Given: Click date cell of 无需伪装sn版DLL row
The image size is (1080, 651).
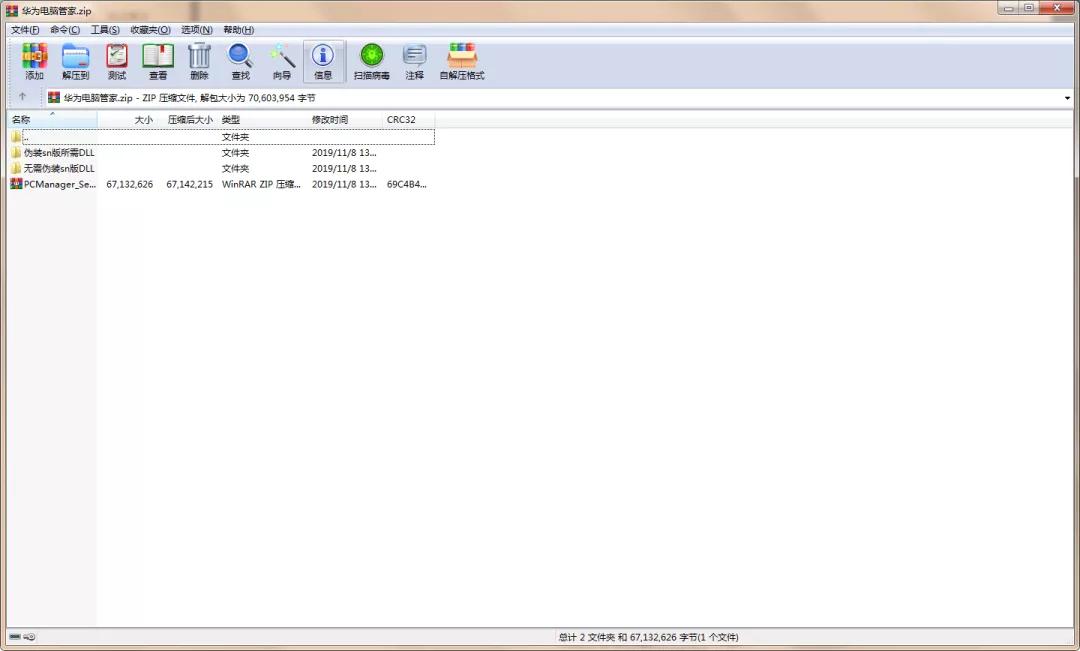Looking at the screenshot, I should (344, 168).
